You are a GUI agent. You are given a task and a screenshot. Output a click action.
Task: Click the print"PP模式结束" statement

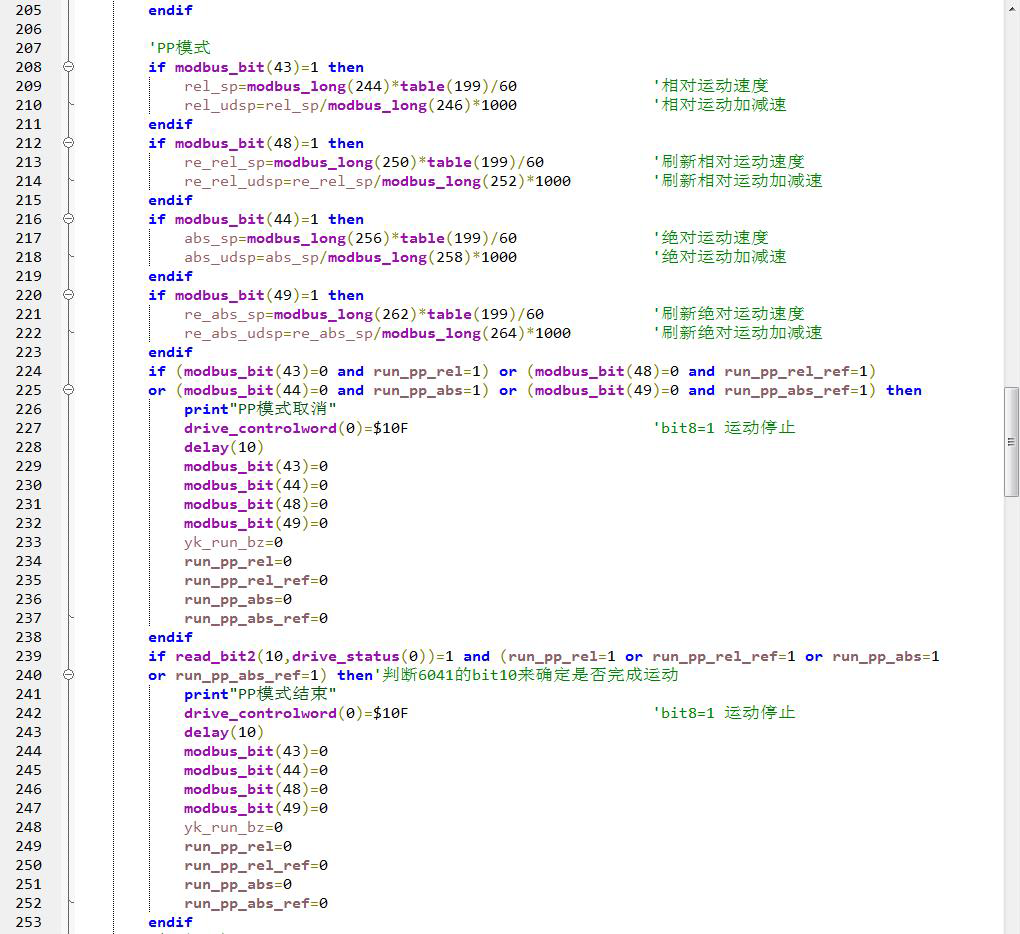[260, 694]
